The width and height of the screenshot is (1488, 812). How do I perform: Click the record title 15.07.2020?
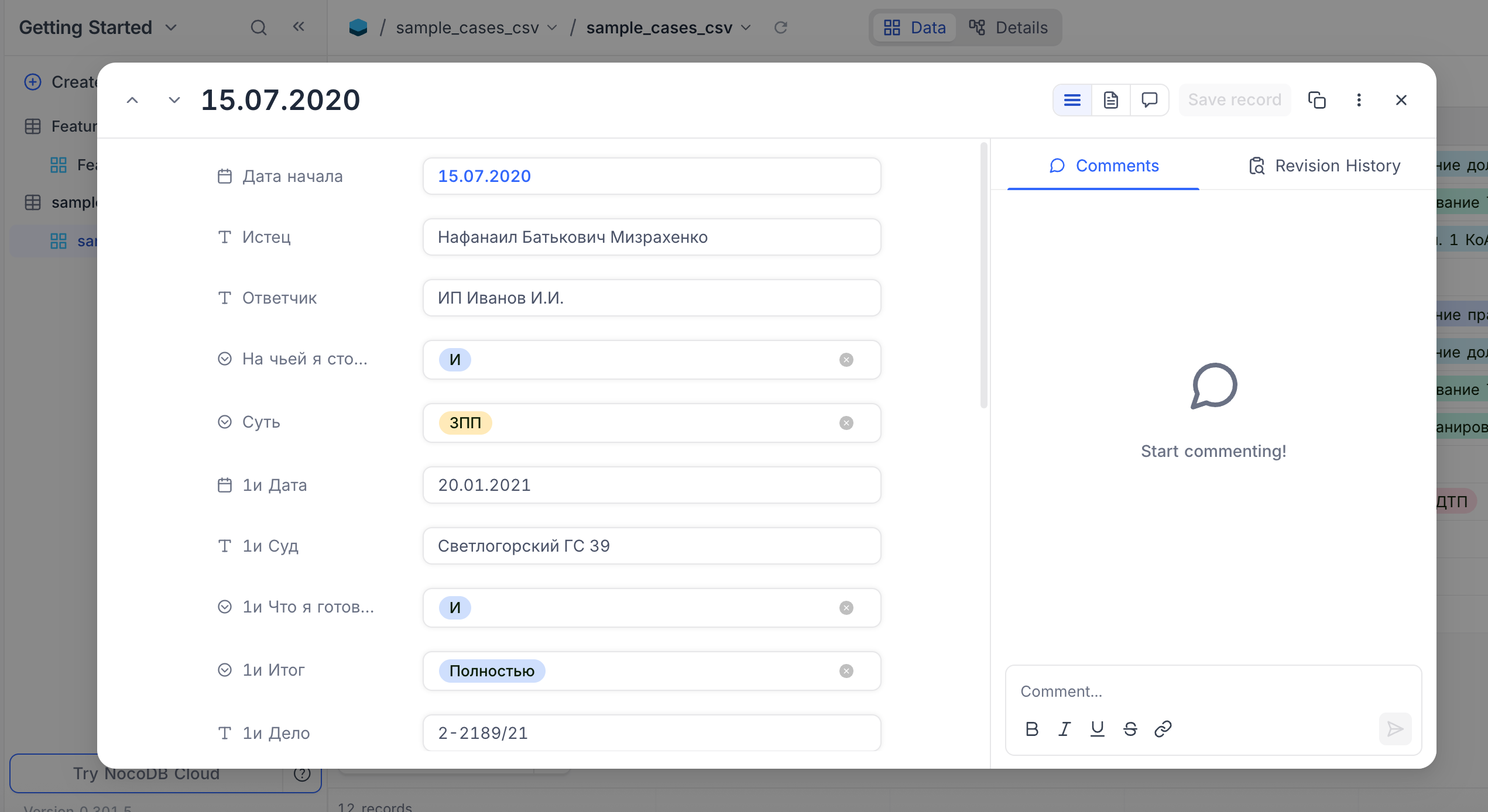280,100
